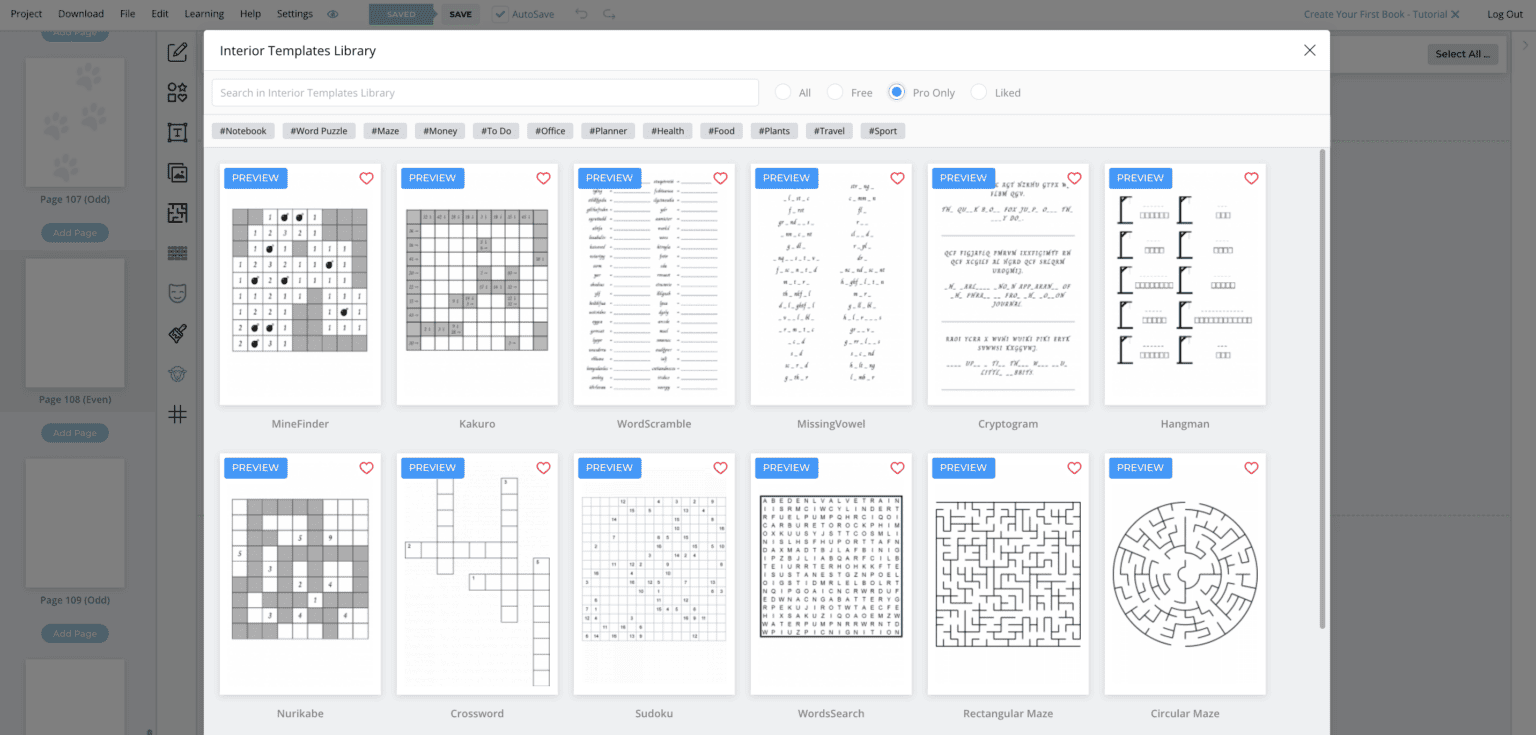Toggle the AutoSave checkbox
The width and height of the screenshot is (1536, 735).
click(x=500, y=14)
